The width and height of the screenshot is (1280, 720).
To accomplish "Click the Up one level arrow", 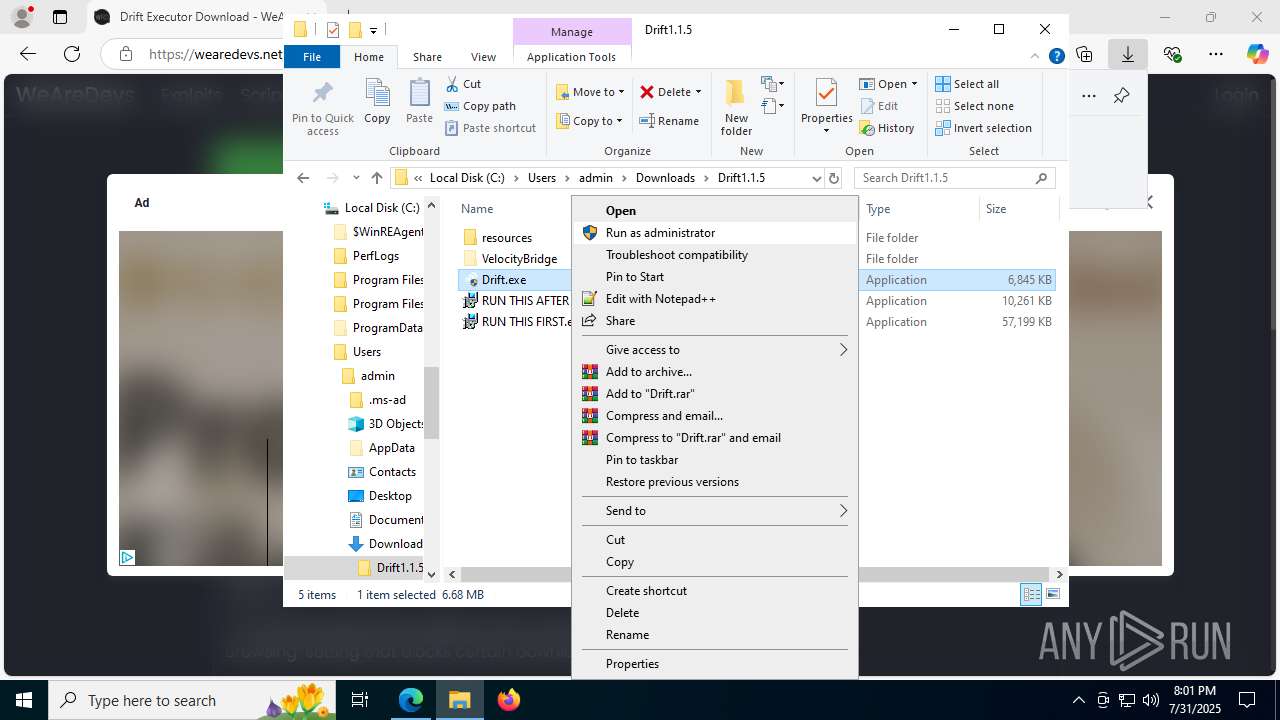I will (x=376, y=178).
